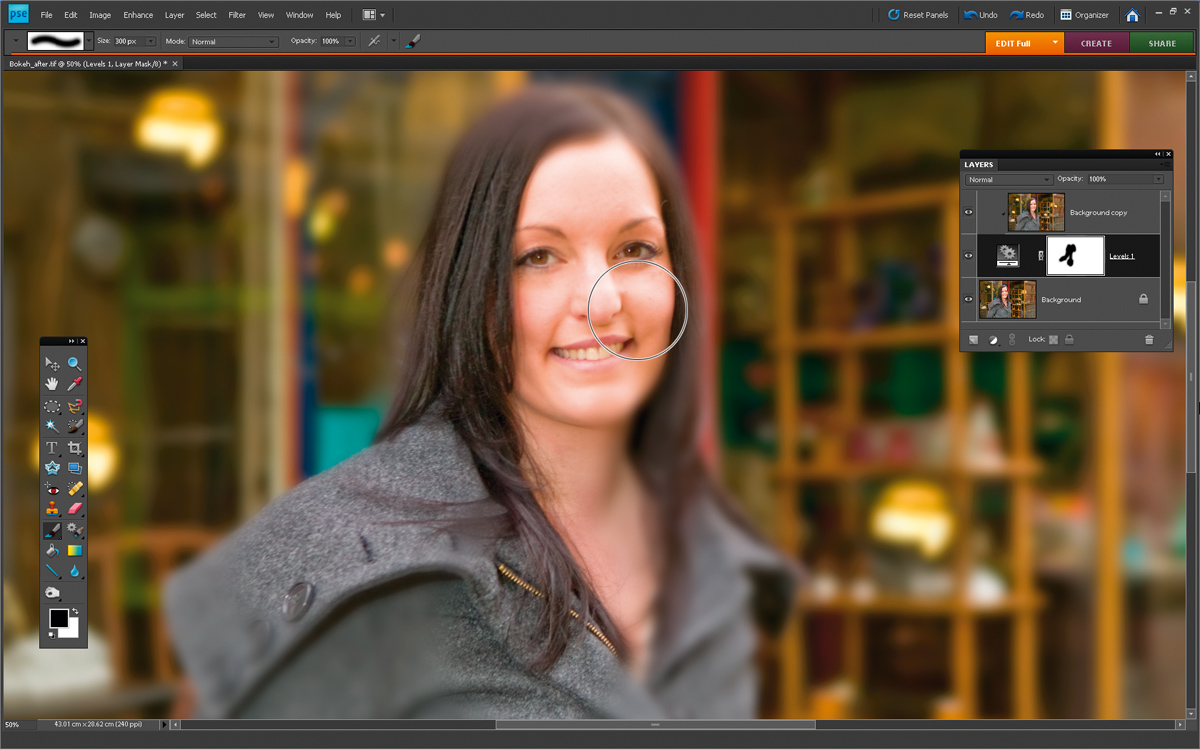Viewport: 1200px width, 750px height.
Task: Select the Zoom tool in the toolbox
Action: 75,364
